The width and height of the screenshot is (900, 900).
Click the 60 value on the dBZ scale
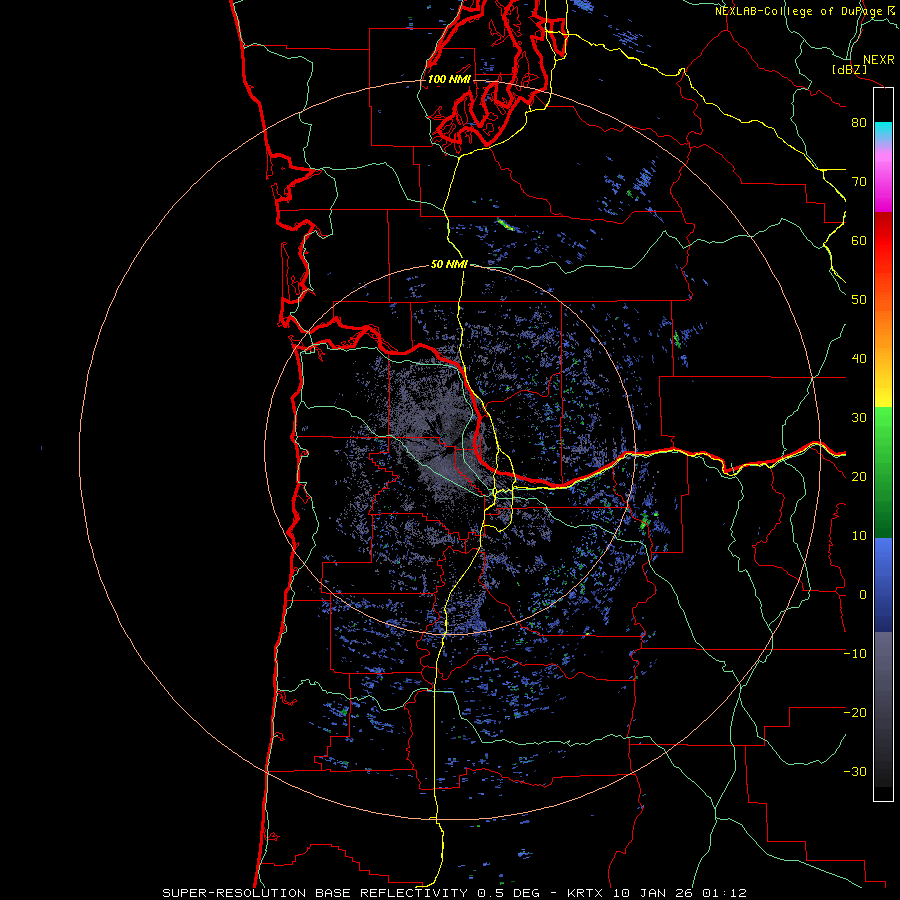[x=859, y=241]
